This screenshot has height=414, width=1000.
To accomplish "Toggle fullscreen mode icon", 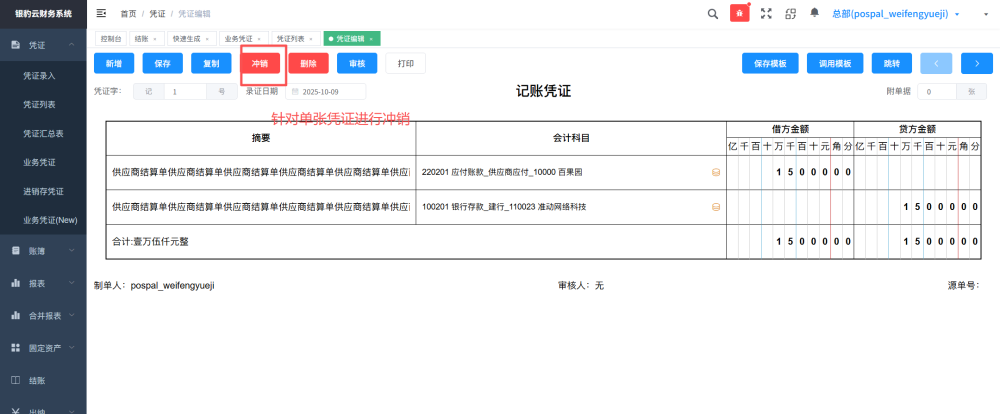I will coord(766,13).
